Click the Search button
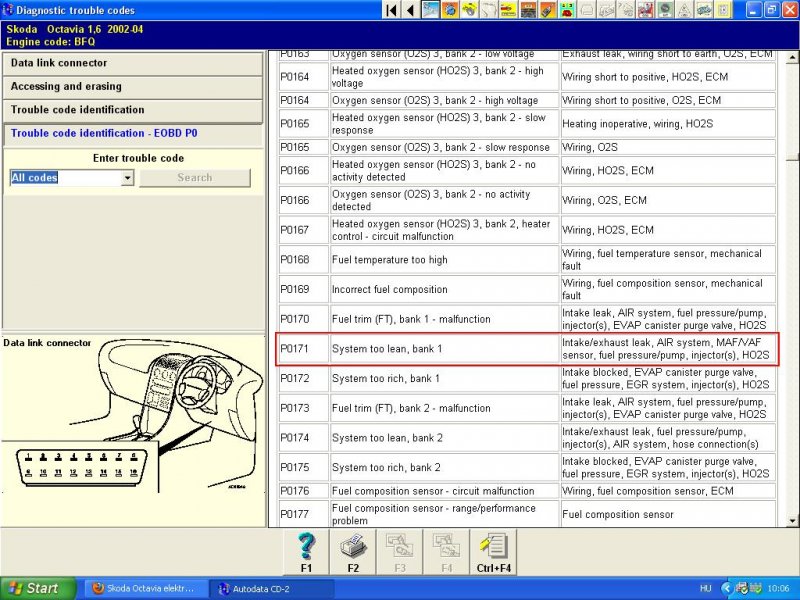 (x=195, y=178)
